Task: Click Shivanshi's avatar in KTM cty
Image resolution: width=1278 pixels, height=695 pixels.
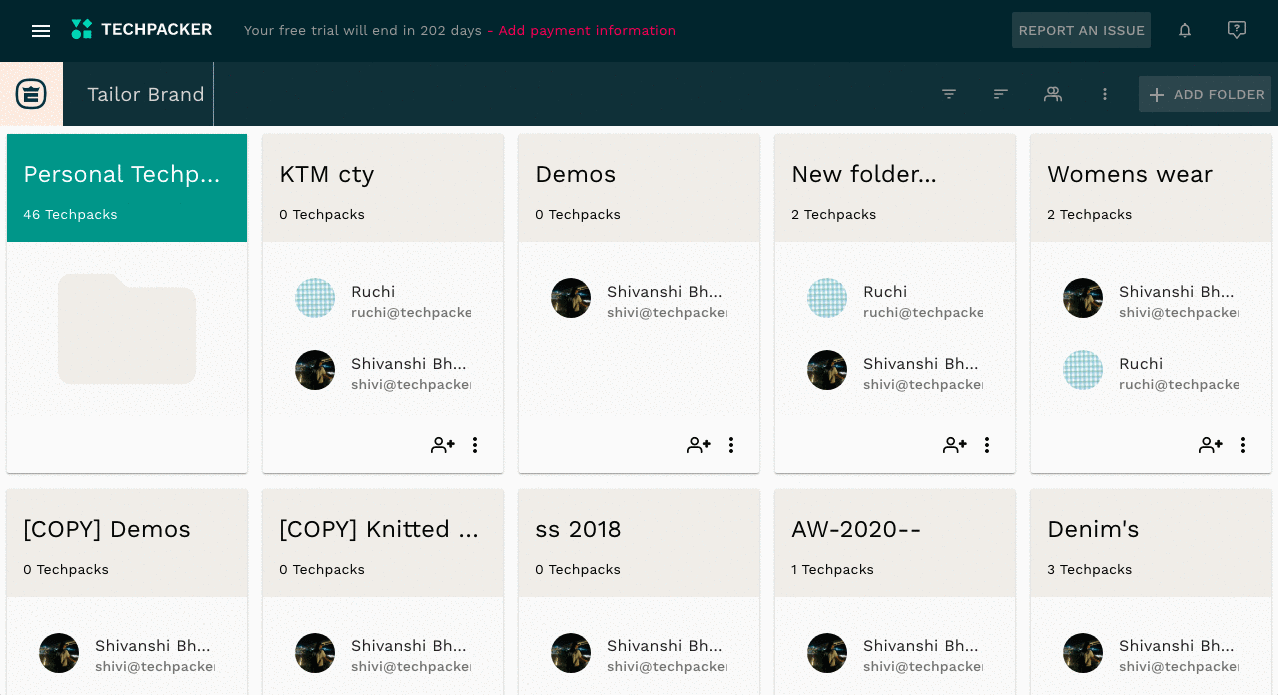Action: point(315,370)
